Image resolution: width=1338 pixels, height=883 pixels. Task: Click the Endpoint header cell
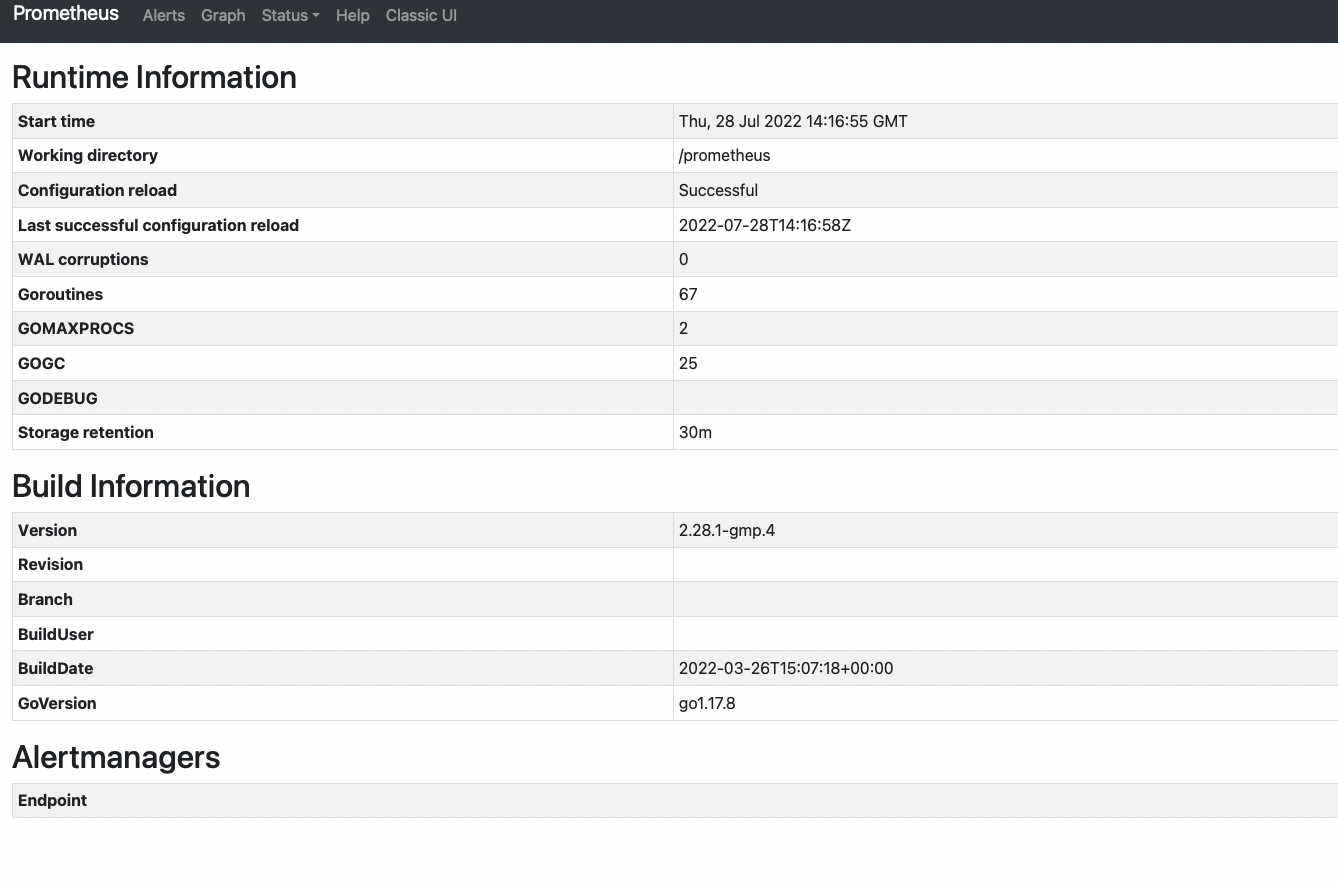tap(52, 800)
